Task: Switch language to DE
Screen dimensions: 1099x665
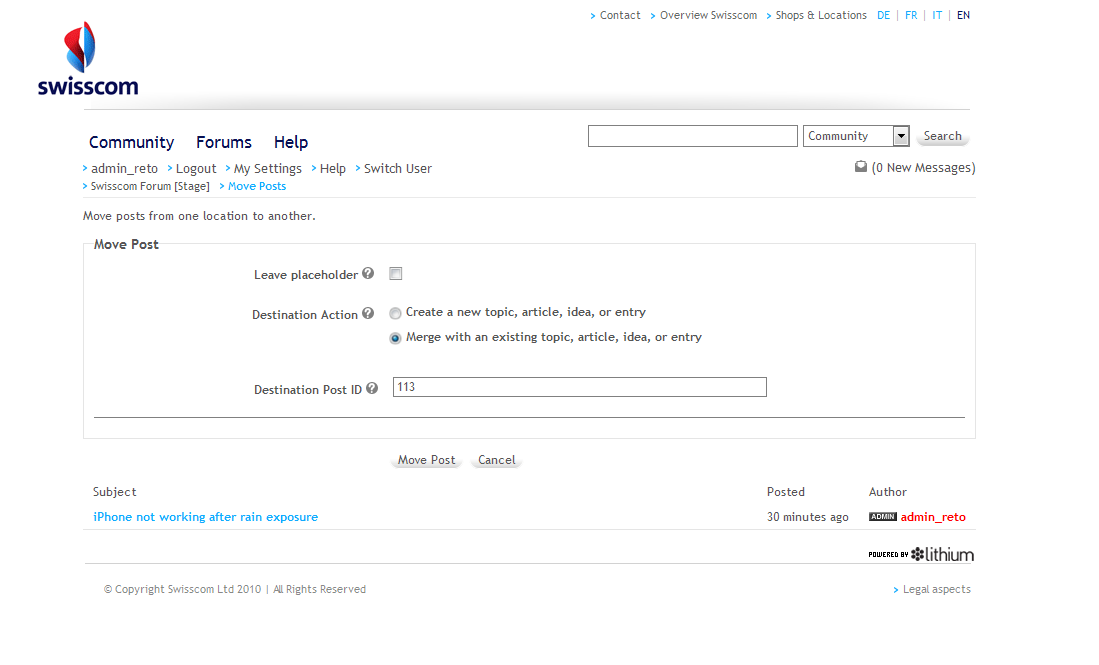Action: point(883,15)
